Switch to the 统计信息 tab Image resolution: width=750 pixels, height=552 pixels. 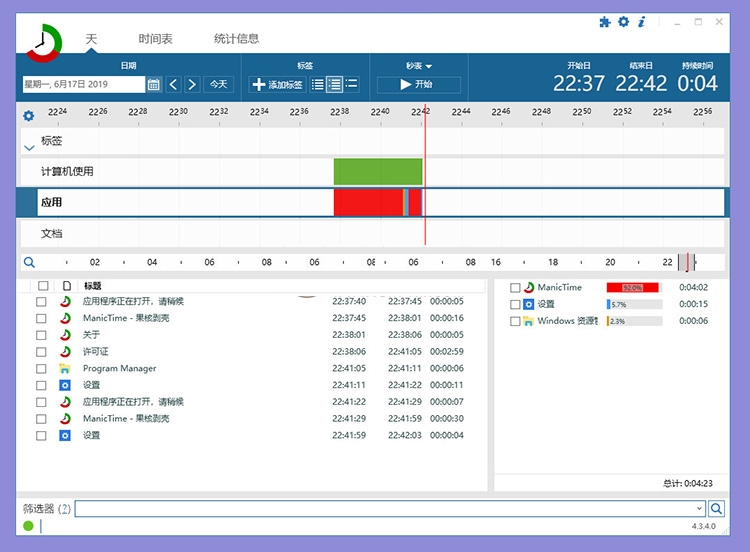point(236,39)
